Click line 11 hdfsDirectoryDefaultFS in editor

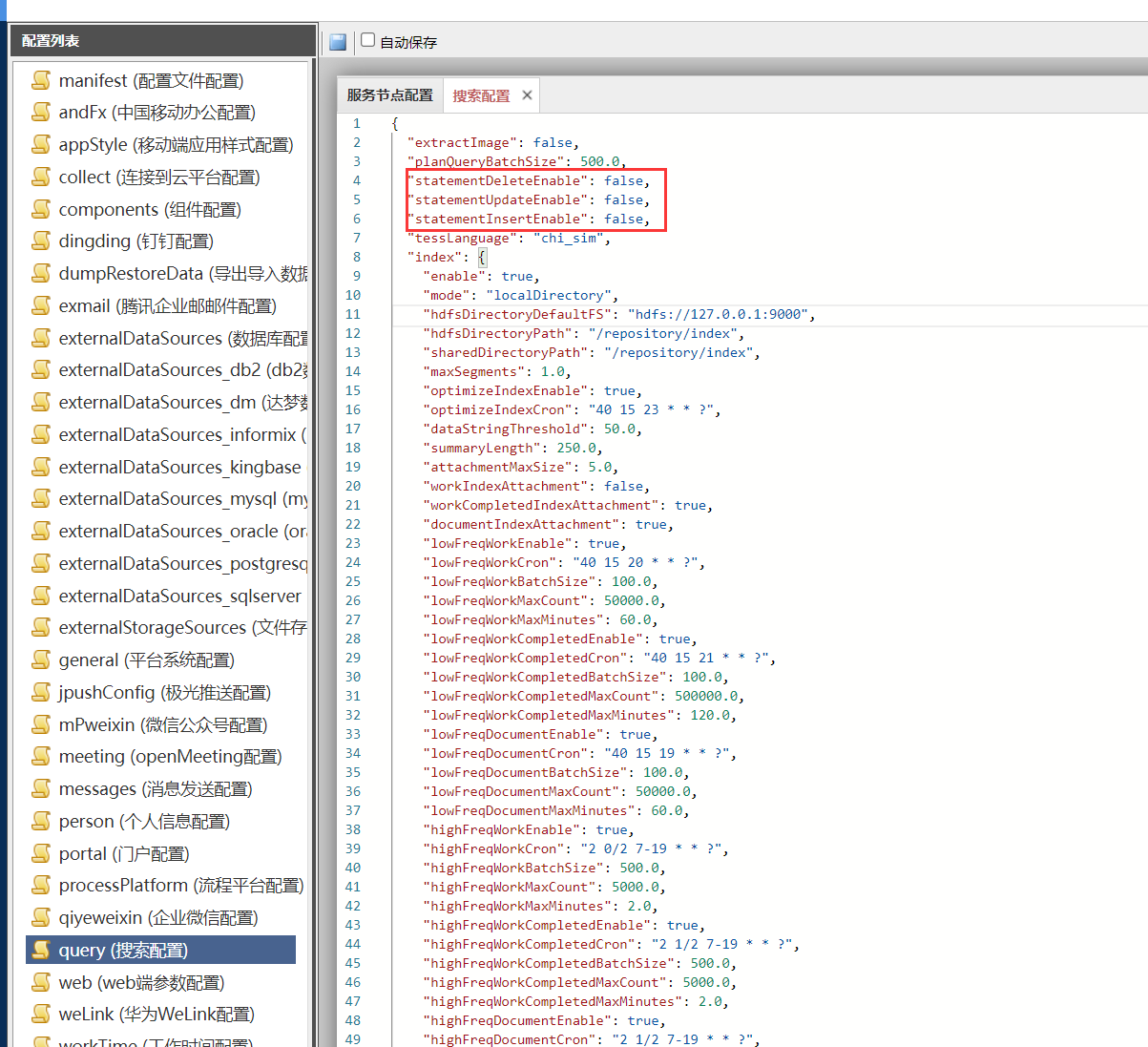click(x=521, y=314)
